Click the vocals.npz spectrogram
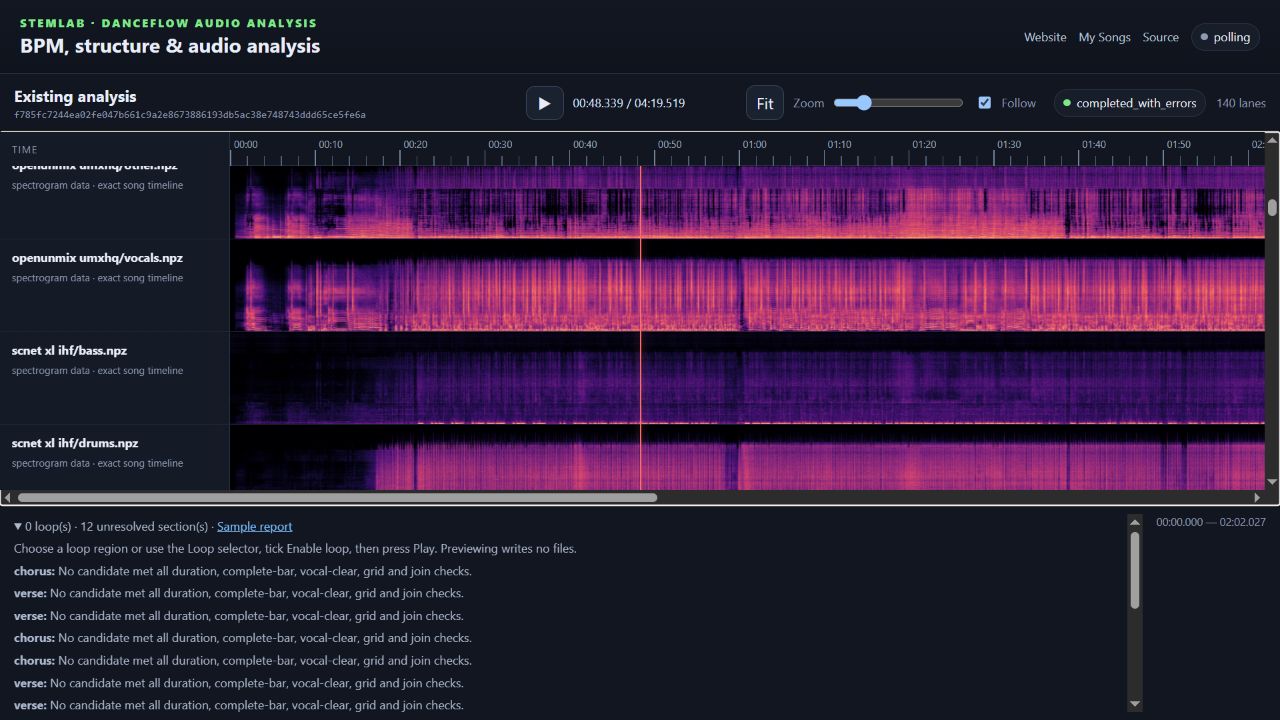 [x=747, y=286]
